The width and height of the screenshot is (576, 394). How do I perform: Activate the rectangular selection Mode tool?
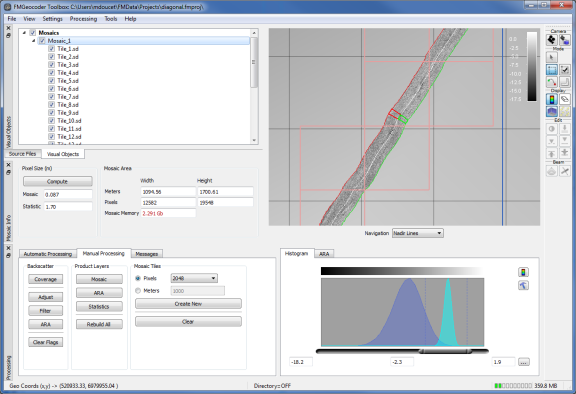coord(551,69)
